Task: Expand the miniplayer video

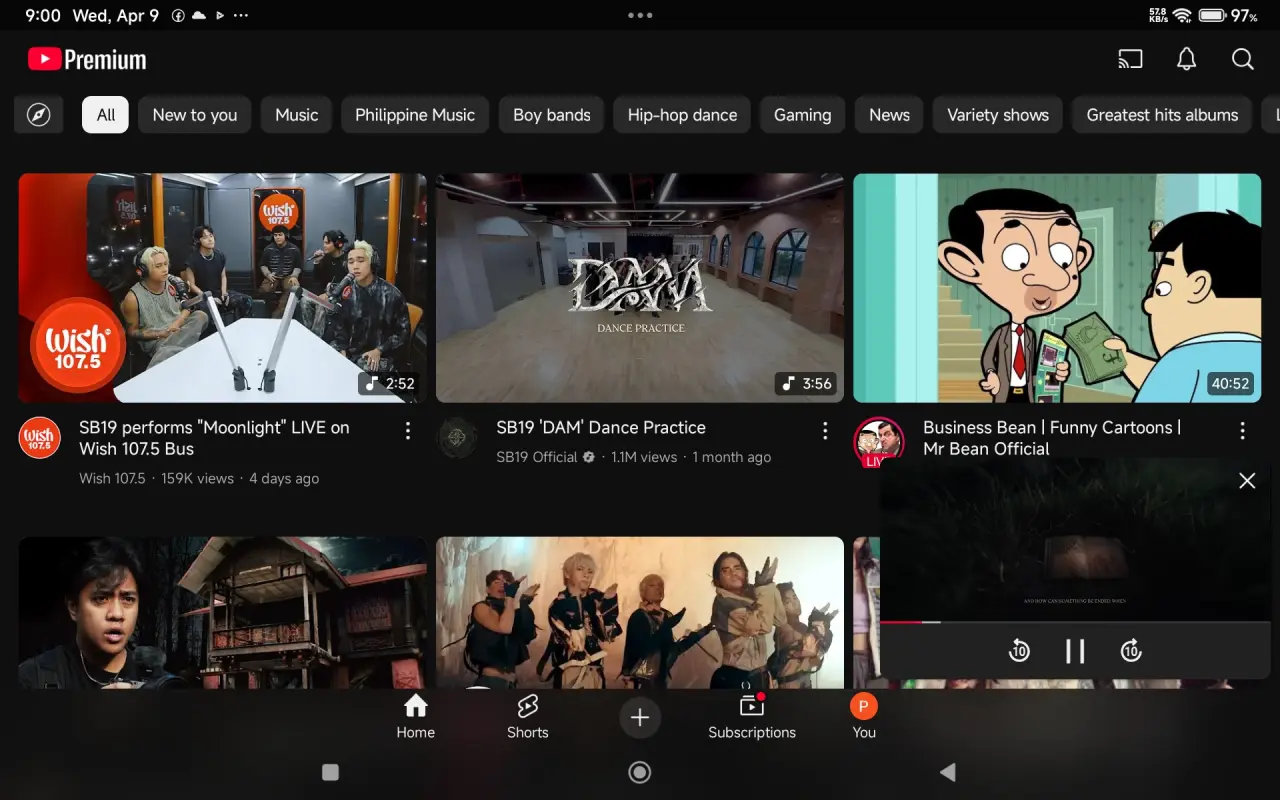Action: 1075,540
